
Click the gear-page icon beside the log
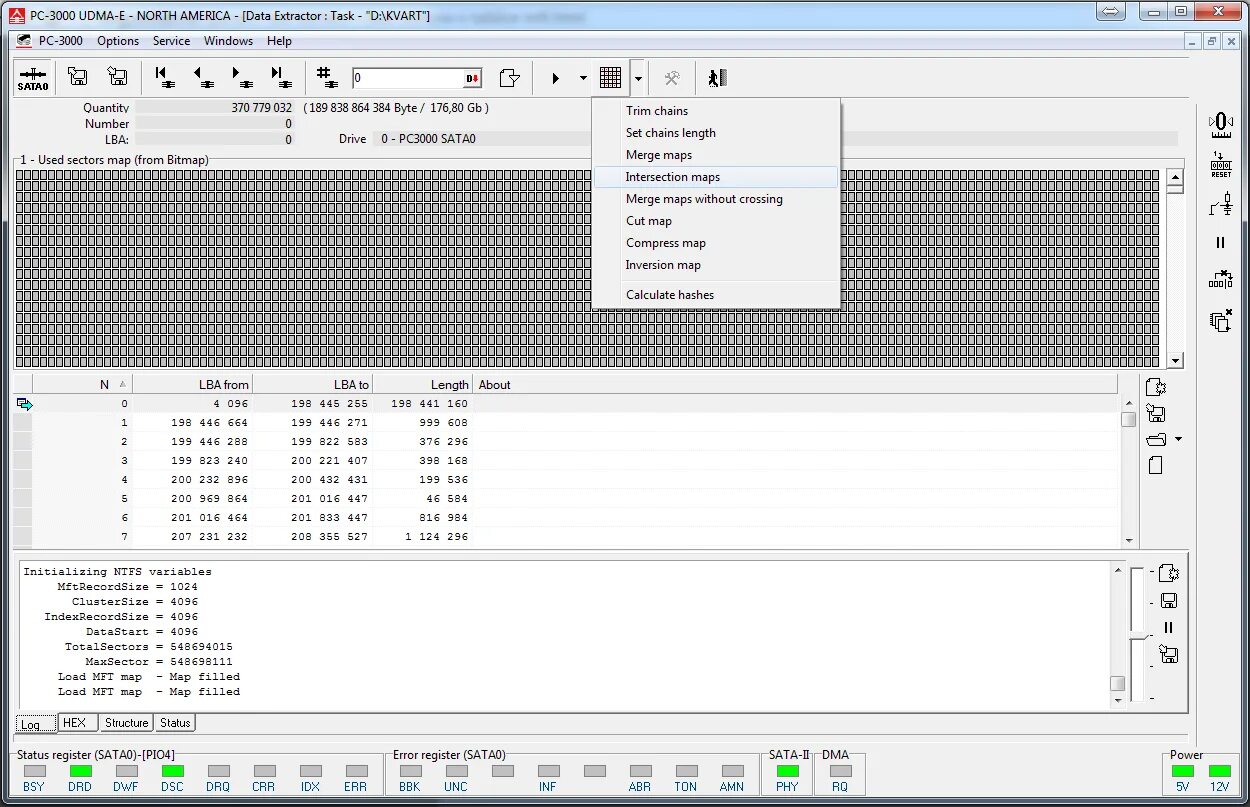pos(1168,574)
